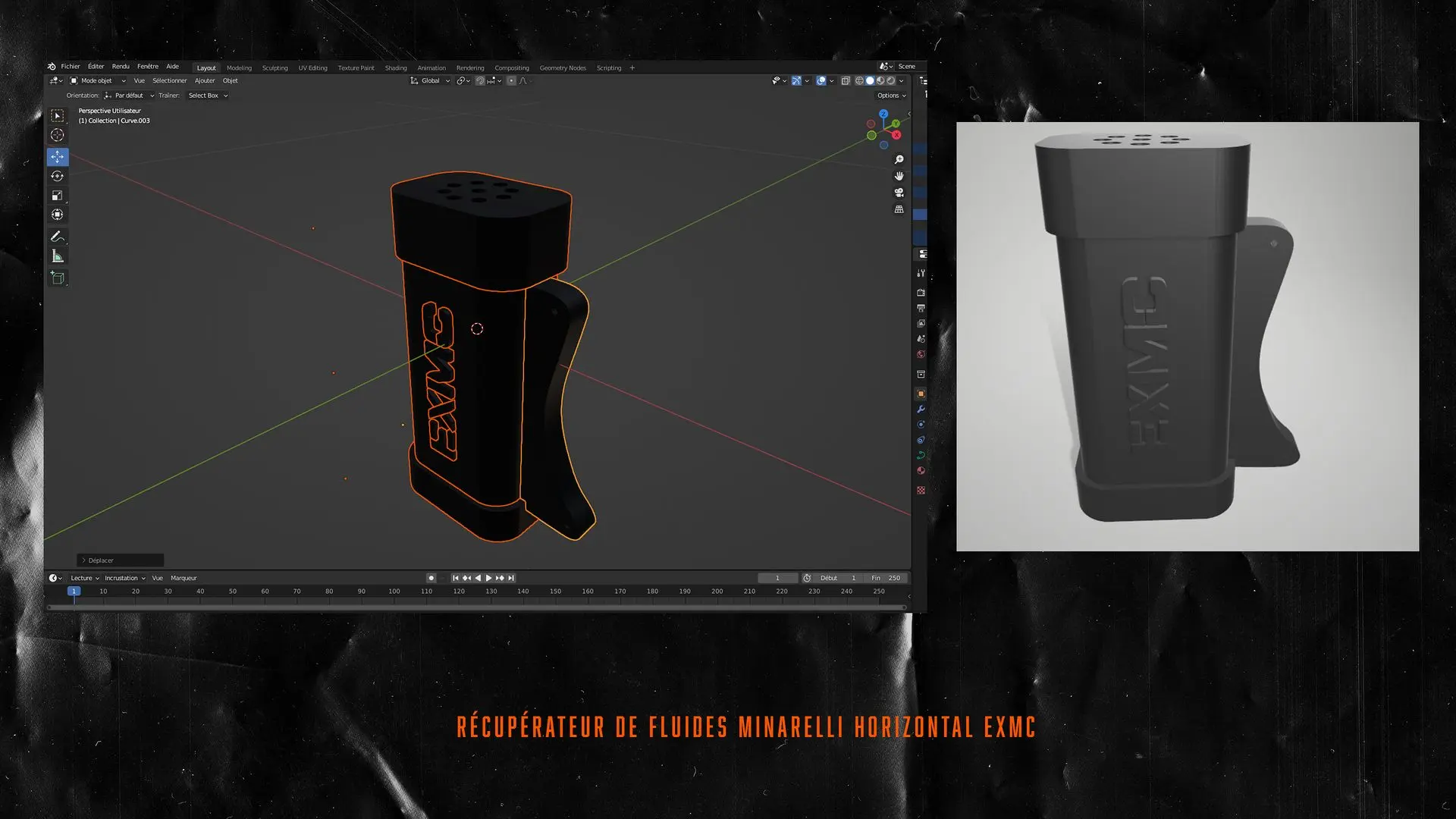Image resolution: width=1456 pixels, height=819 pixels.
Task: Open the Output properties tab
Action: 921,308
